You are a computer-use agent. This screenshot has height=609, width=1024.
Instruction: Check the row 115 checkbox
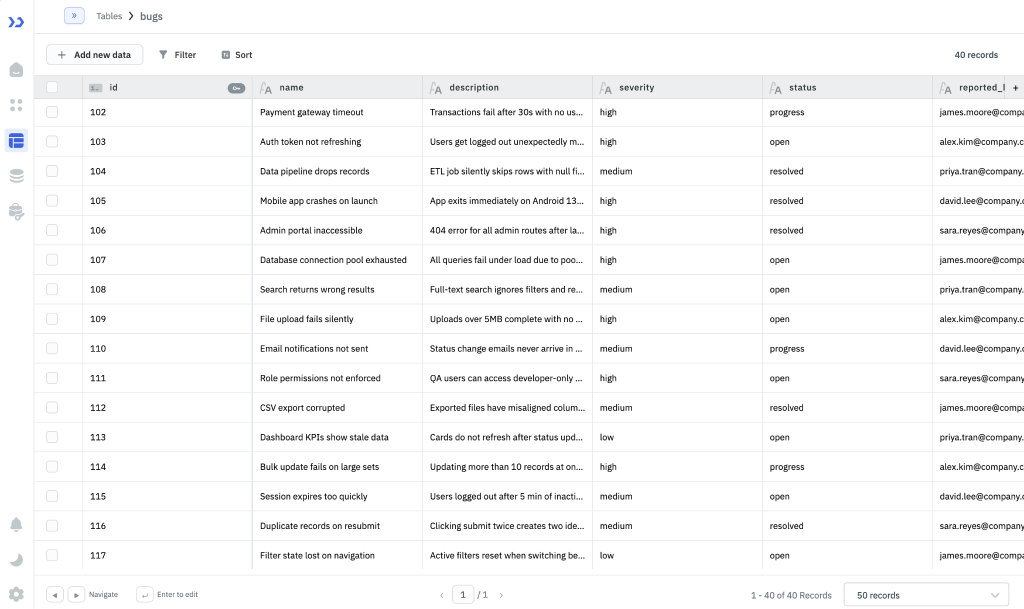[52, 496]
